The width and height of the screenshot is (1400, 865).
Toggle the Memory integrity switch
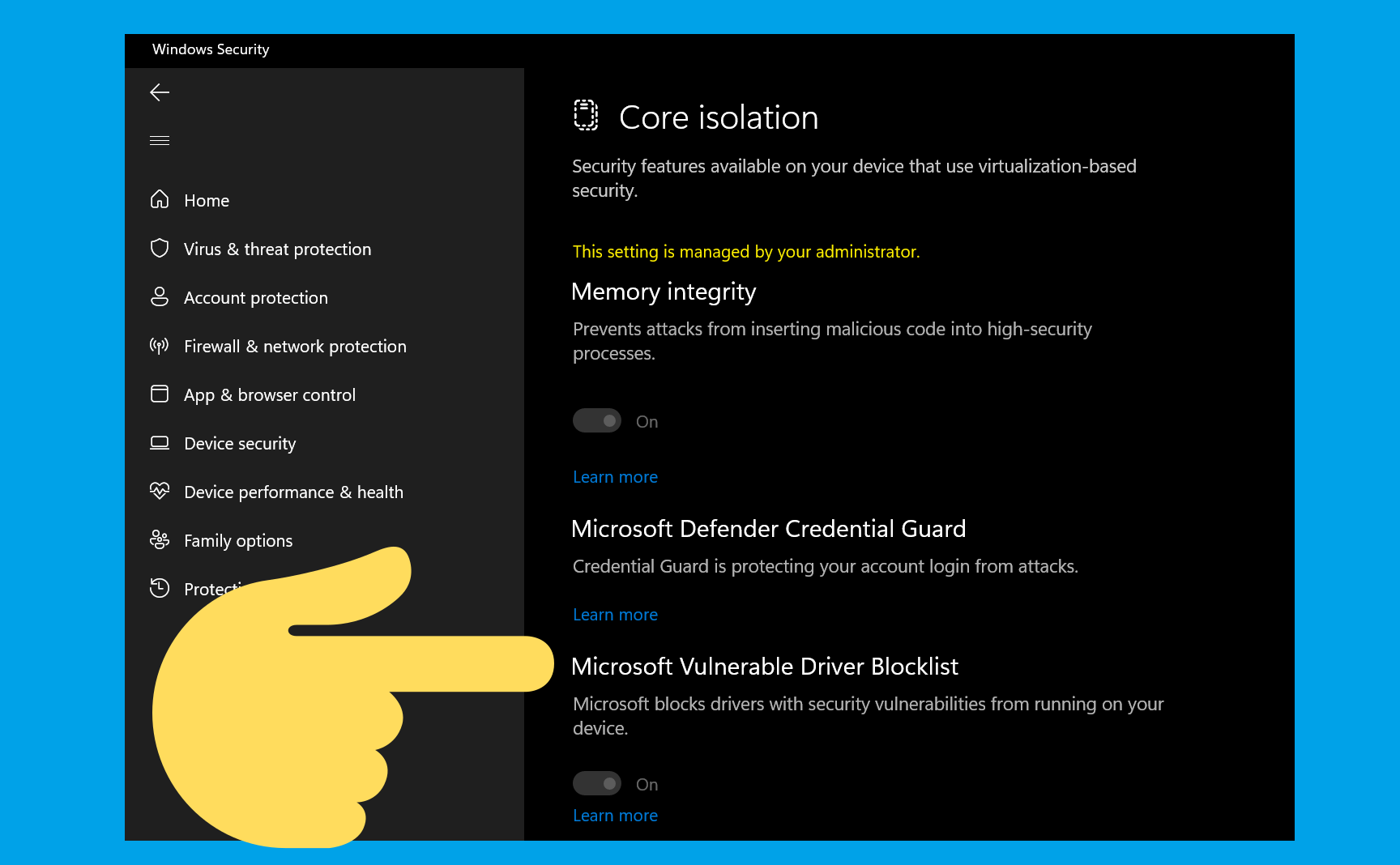click(x=597, y=421)
